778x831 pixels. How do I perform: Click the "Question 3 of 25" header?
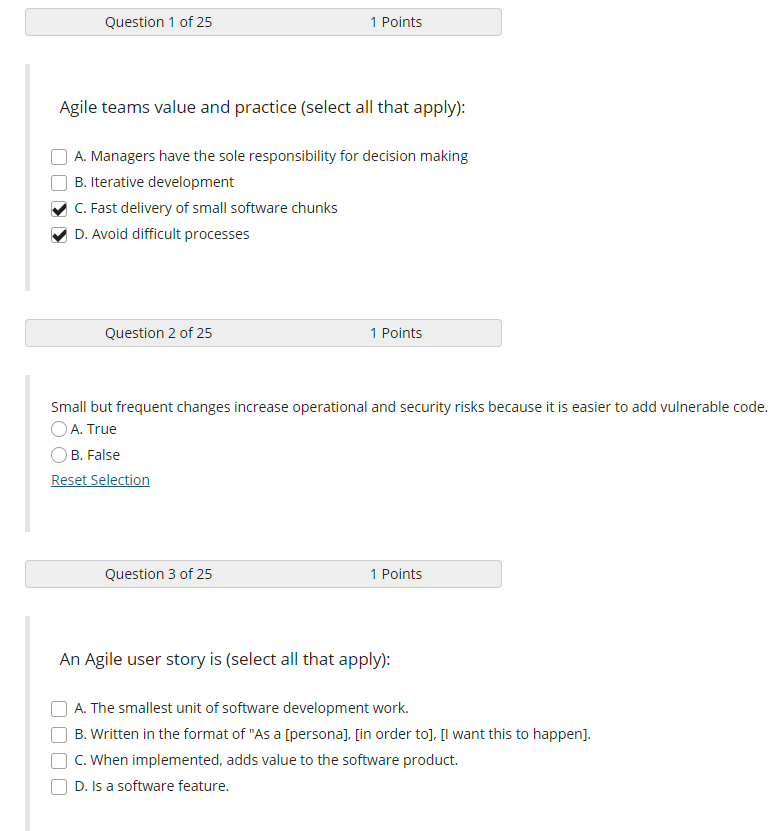(x=158, y=573)
